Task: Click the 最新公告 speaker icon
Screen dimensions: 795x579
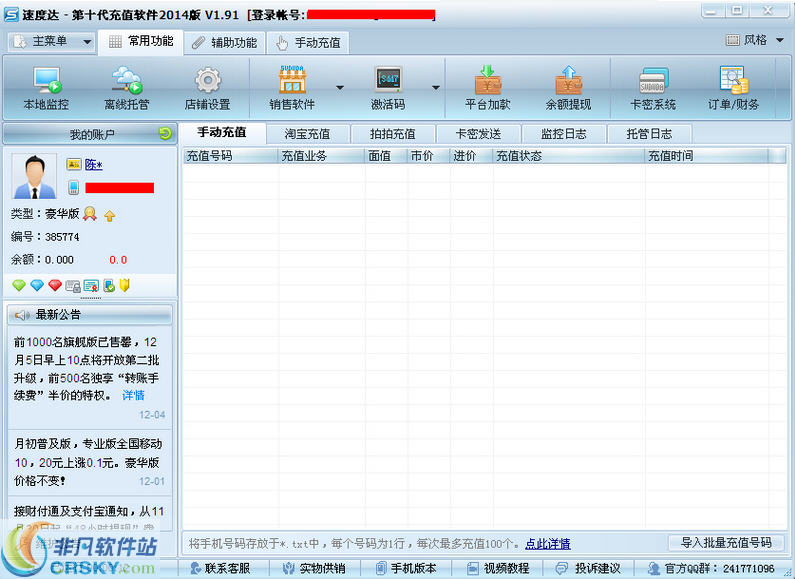Action: tap(22, 315)
